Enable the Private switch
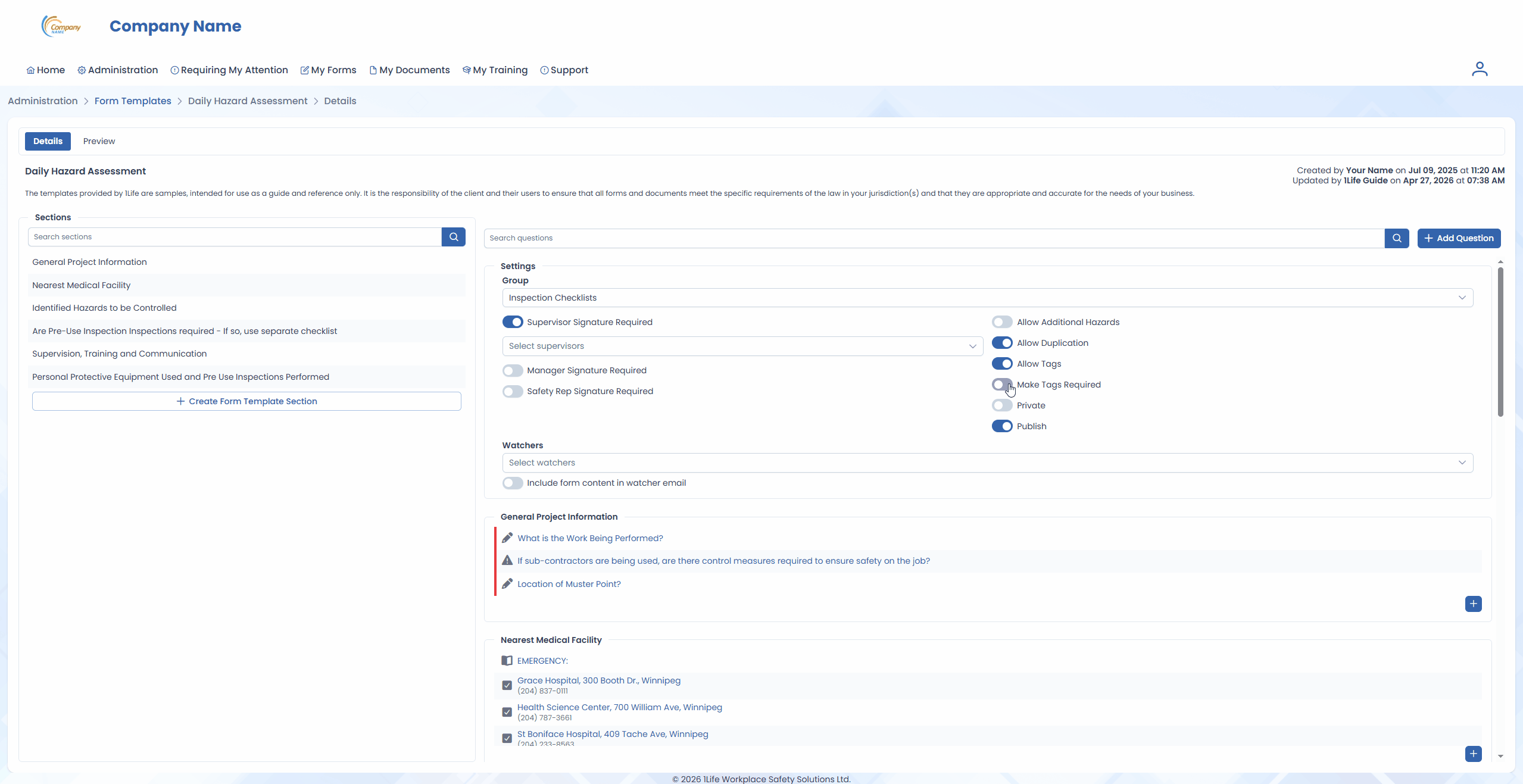The width and height of the screenshot is (1523, 784). click(x=1002, y=405)
